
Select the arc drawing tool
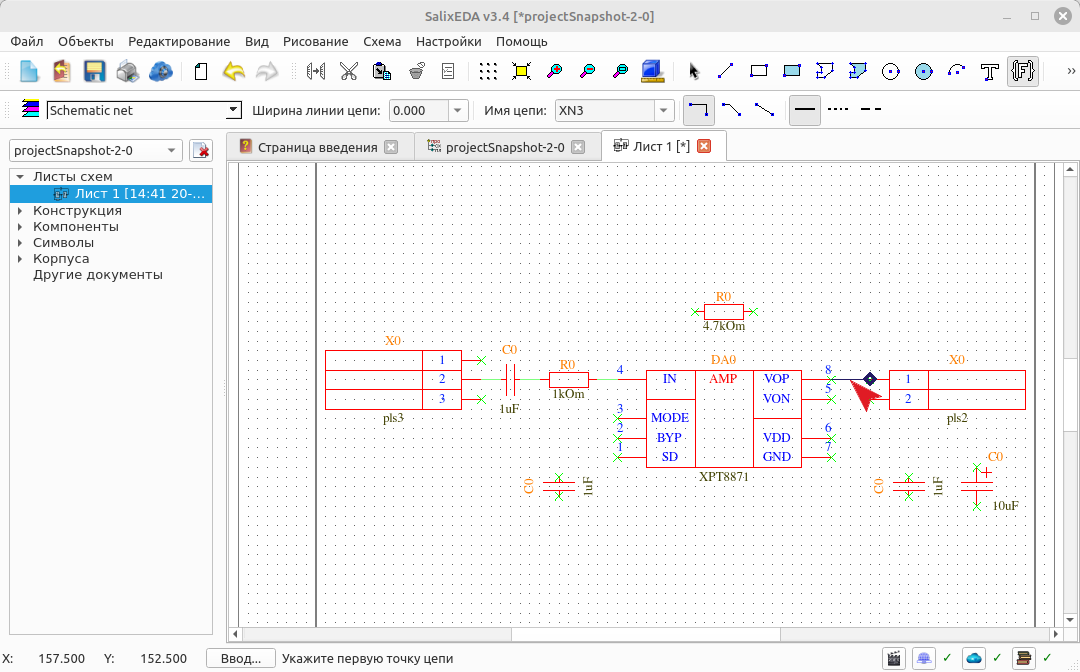click(957, 71)
